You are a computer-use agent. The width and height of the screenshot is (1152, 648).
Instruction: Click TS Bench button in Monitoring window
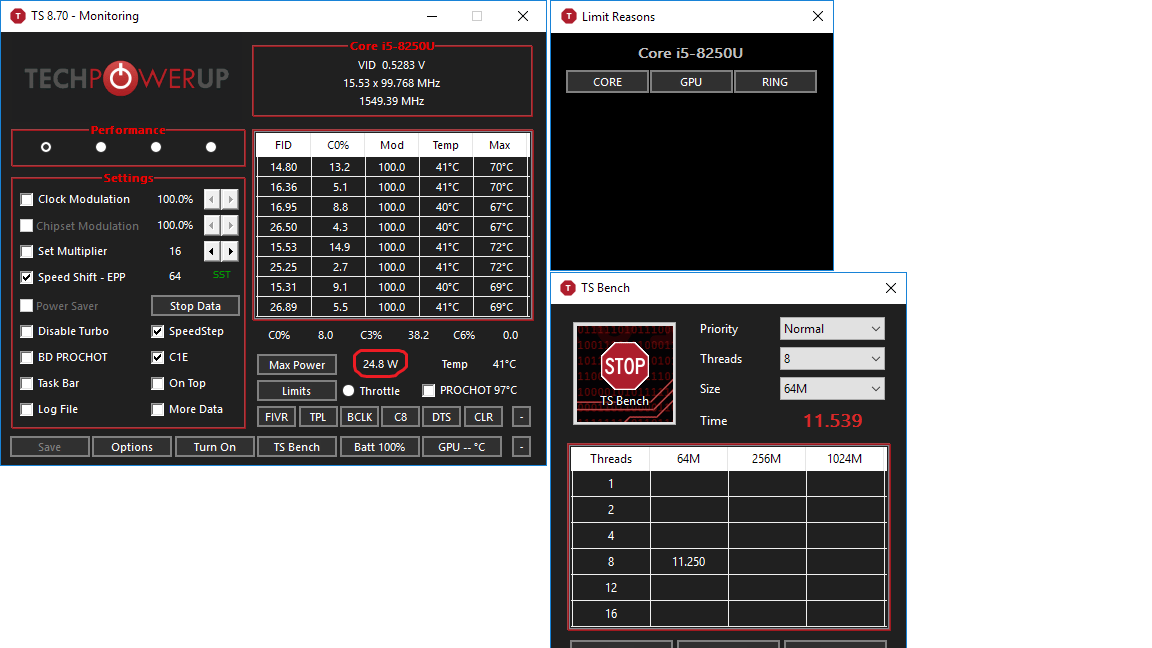coord(297,447)
